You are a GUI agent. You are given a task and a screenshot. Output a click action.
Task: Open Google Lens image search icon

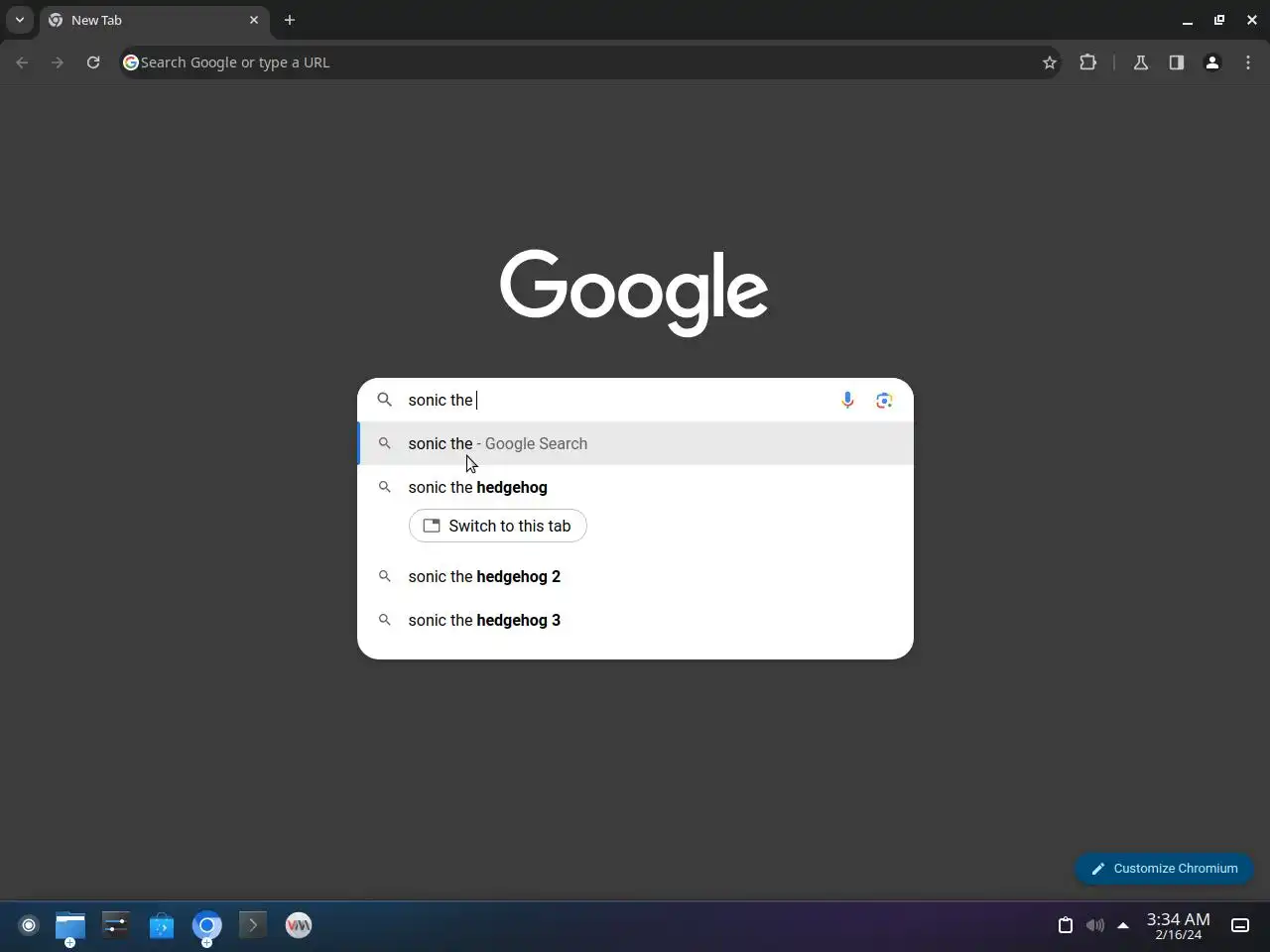(884, 400)
